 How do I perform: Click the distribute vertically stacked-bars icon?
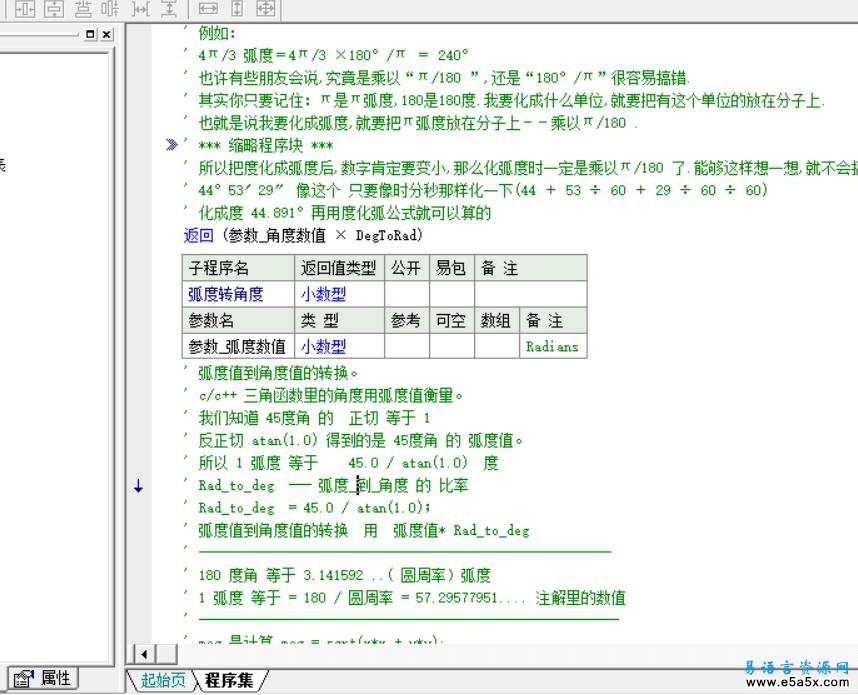[x=82, y=8]
